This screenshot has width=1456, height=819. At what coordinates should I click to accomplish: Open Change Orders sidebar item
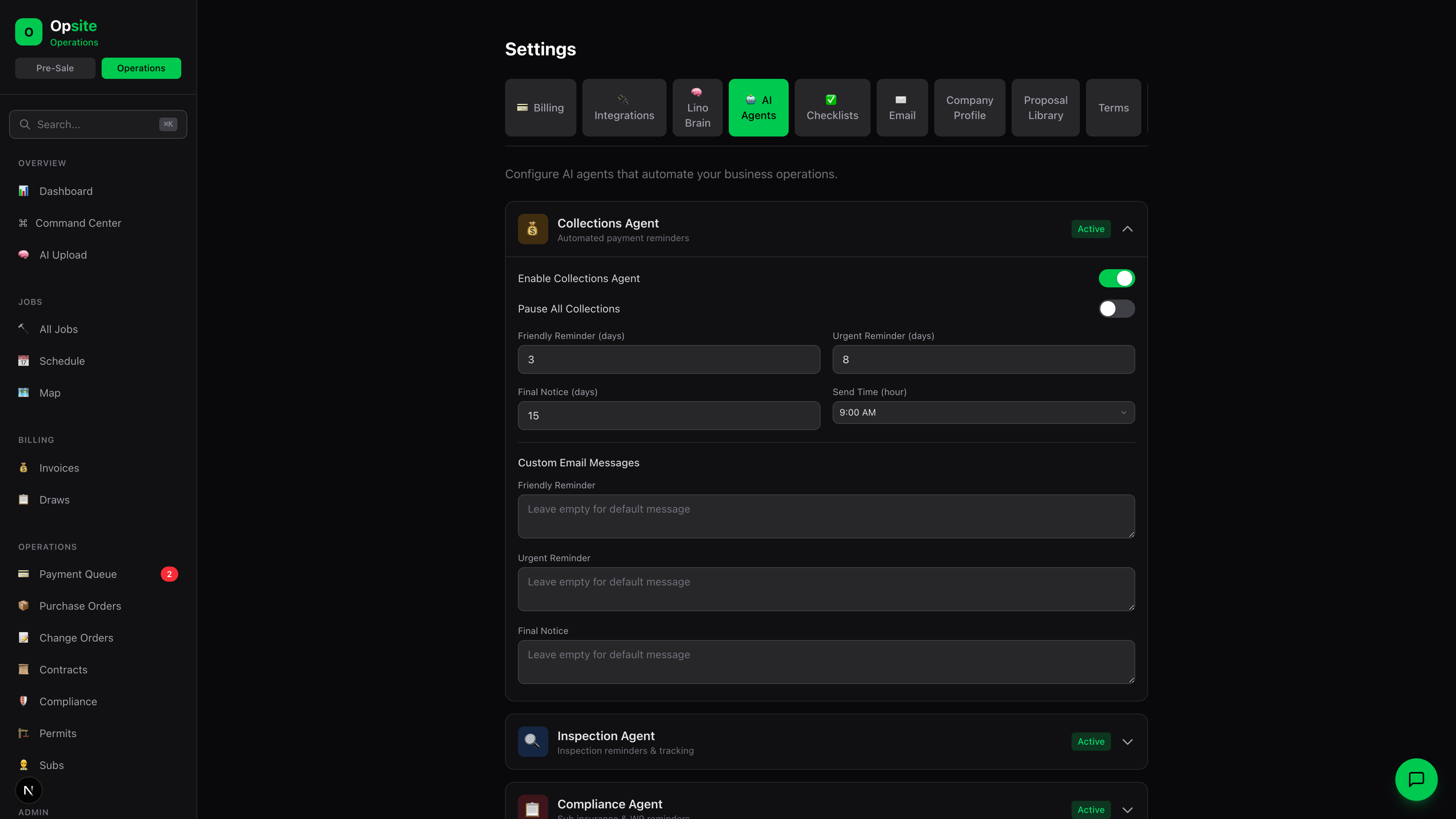coord(98,637)
